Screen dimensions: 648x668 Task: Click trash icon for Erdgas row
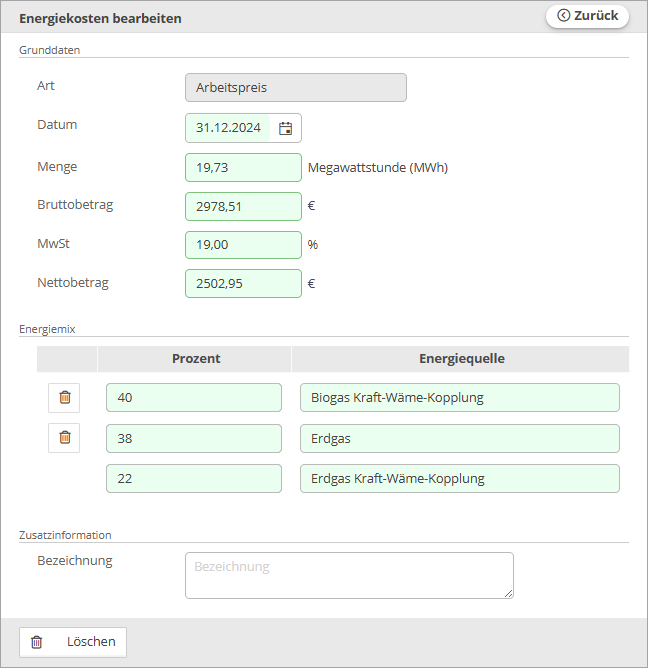coord(65,438)
